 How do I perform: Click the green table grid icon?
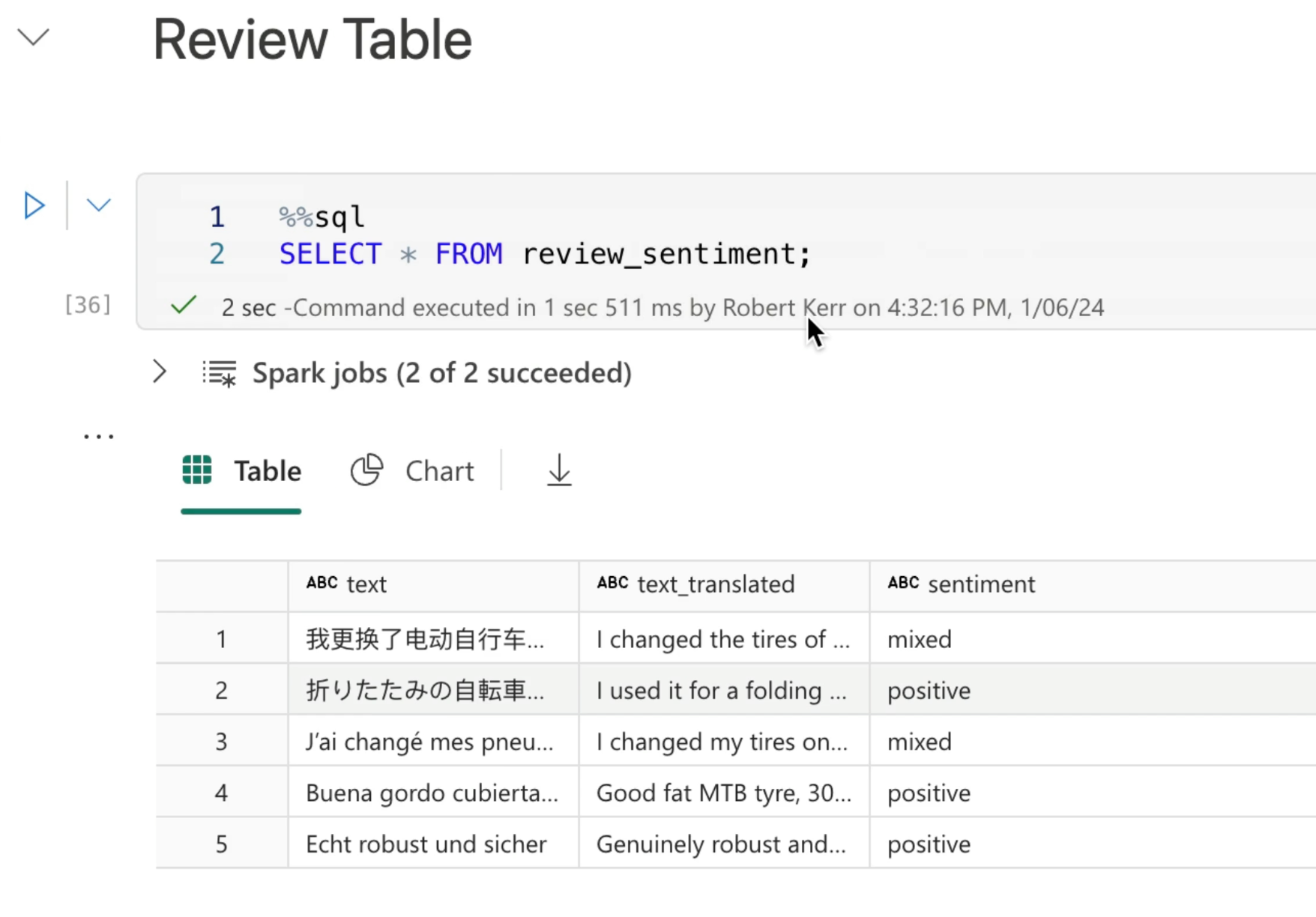[197, 470]
